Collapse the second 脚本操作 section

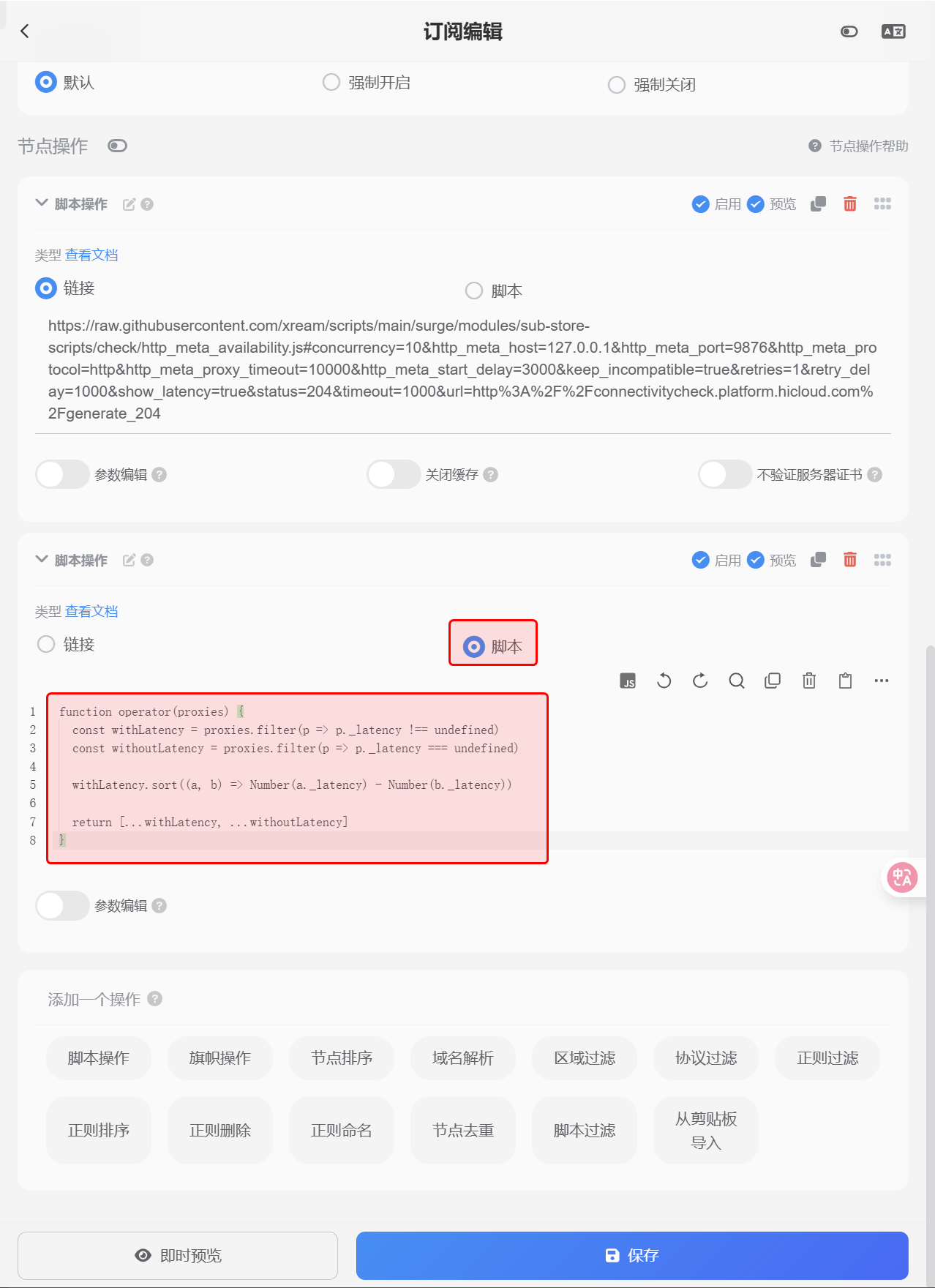42,559
